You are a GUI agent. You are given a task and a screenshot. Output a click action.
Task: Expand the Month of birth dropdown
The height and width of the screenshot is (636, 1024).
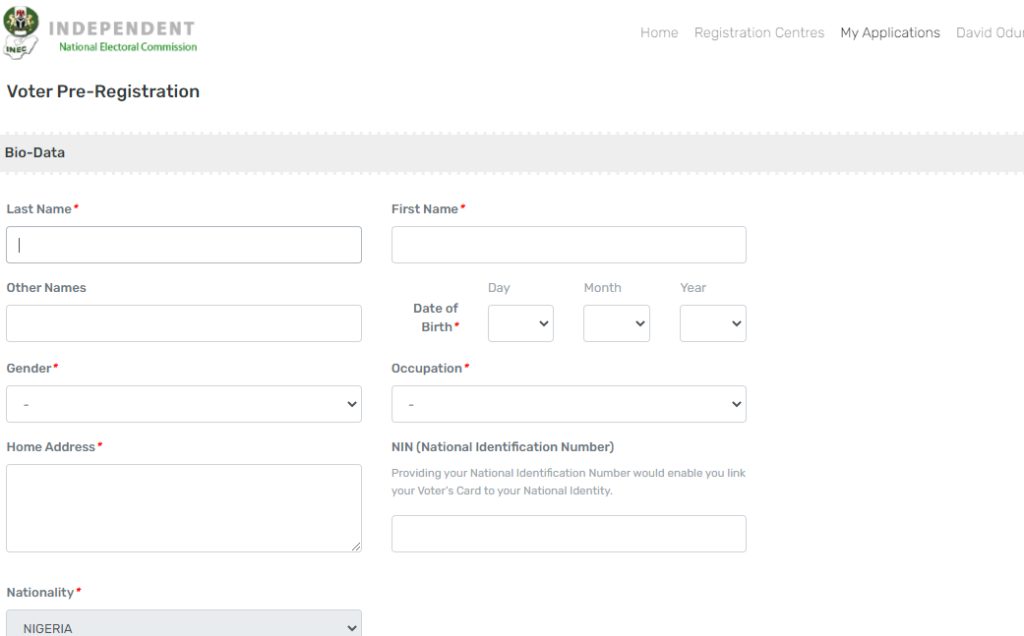pyautogui.click(x=616, y=324)
